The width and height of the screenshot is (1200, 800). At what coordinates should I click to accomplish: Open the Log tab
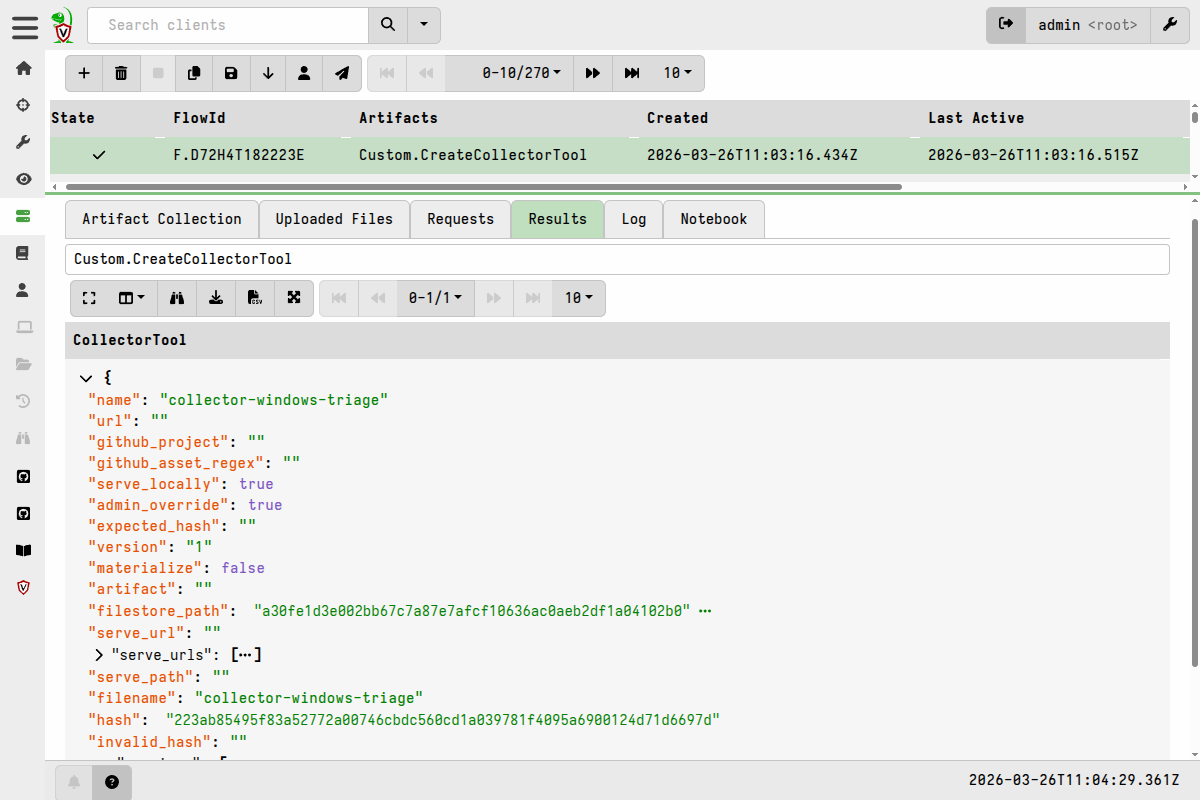[x=634, y=219]
